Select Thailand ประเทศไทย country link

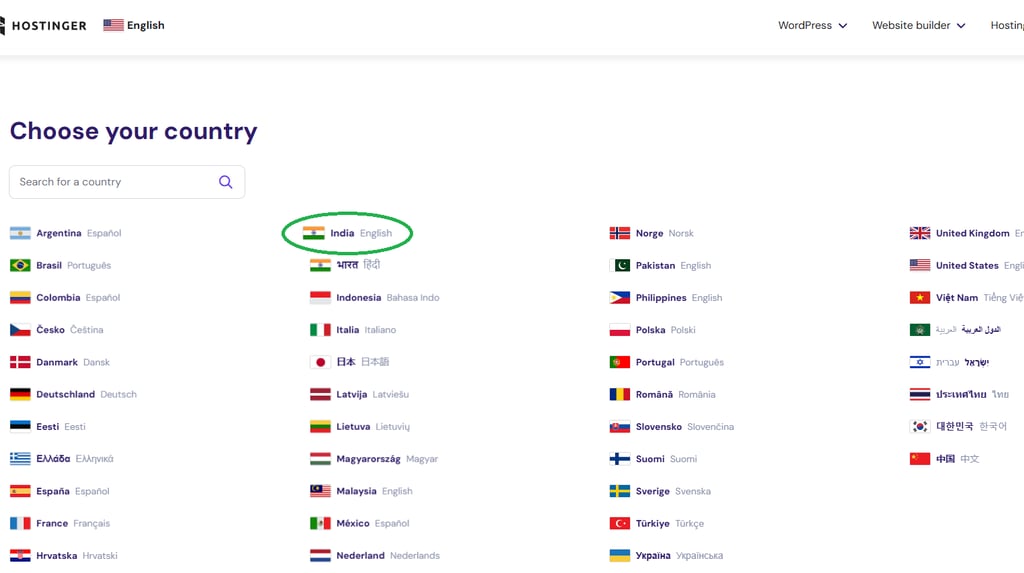click(959, 394)
